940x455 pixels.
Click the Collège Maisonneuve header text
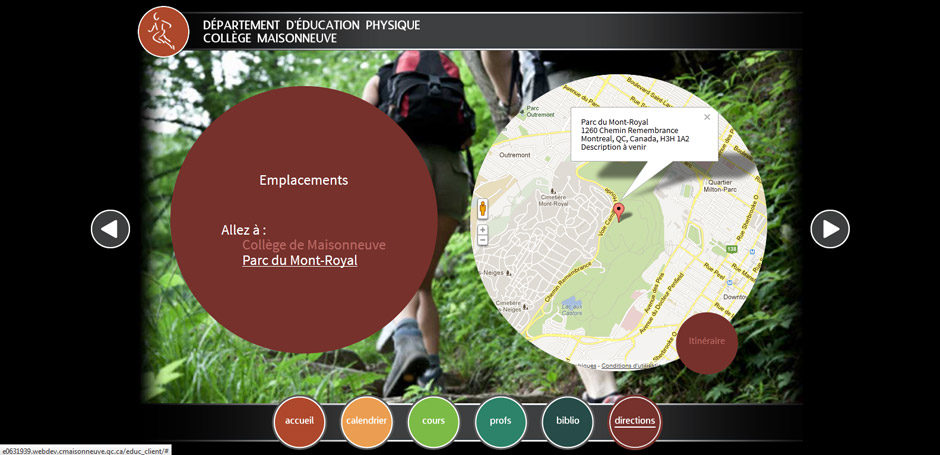270,38
